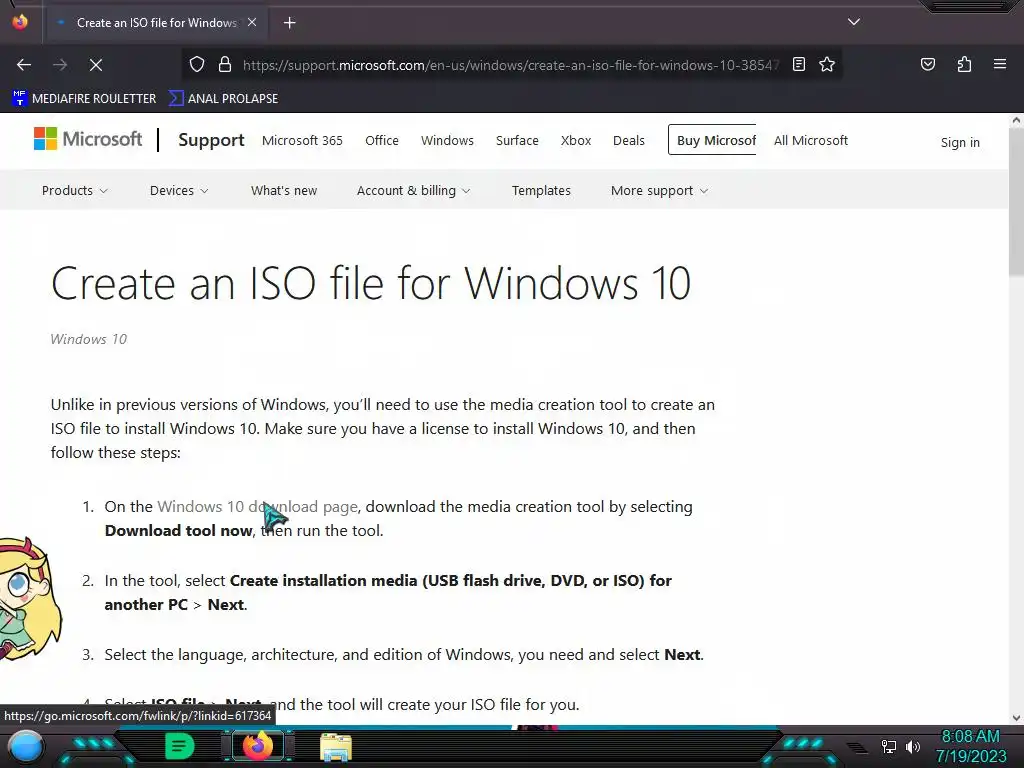The height and width of the screenshot is (768, 1024).
Task: Go to the Support home link
Action: coord(211,140)
